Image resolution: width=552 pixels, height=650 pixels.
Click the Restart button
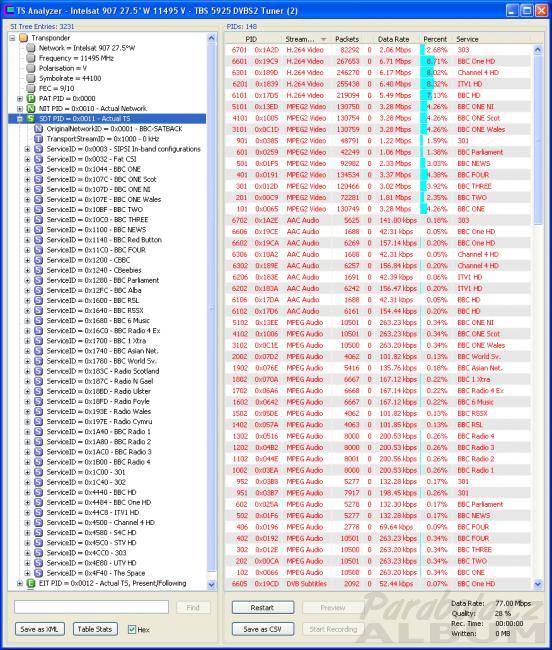point(263,607)
